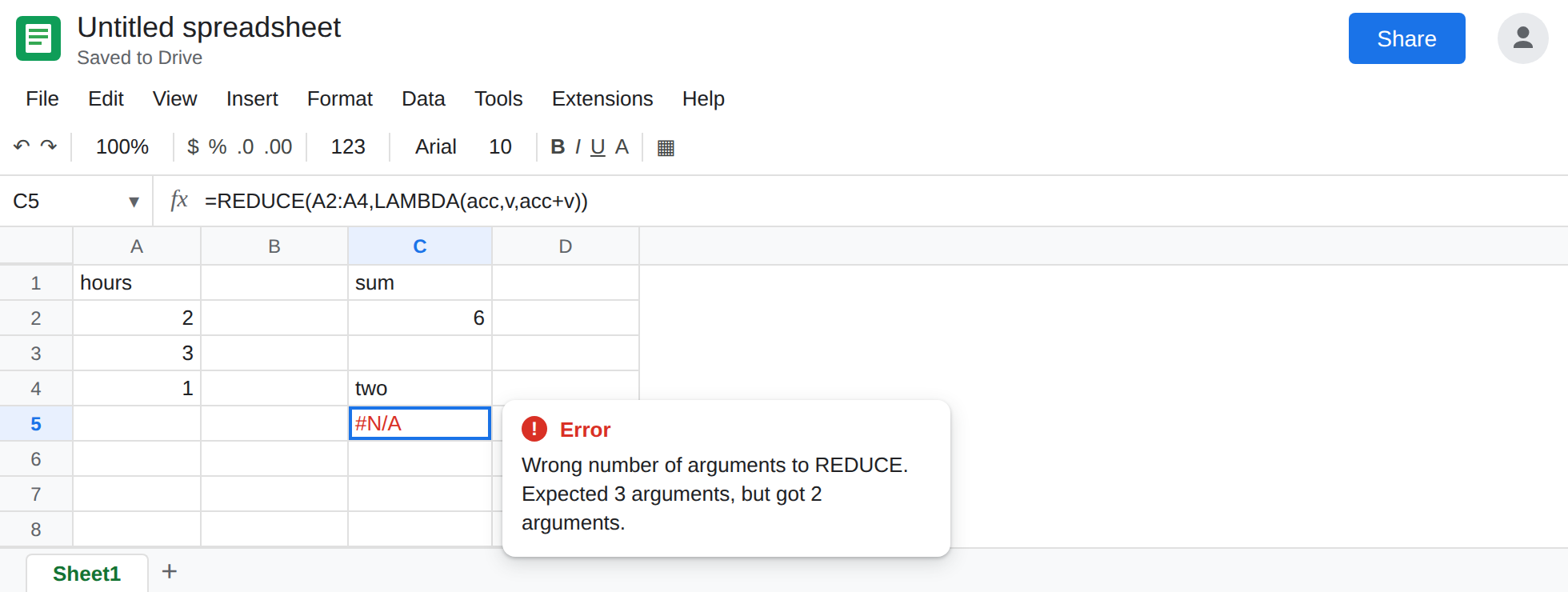Toggle underline with U icon
Viewport: 1568px width, 592px height.
pos(598,147)
